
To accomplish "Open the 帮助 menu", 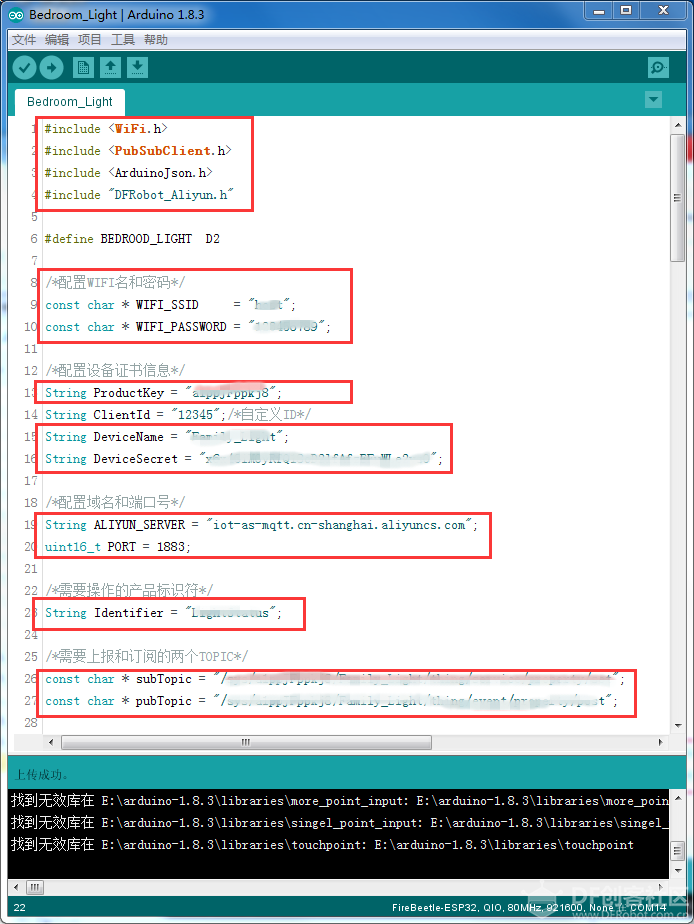I will click(156, 39).
